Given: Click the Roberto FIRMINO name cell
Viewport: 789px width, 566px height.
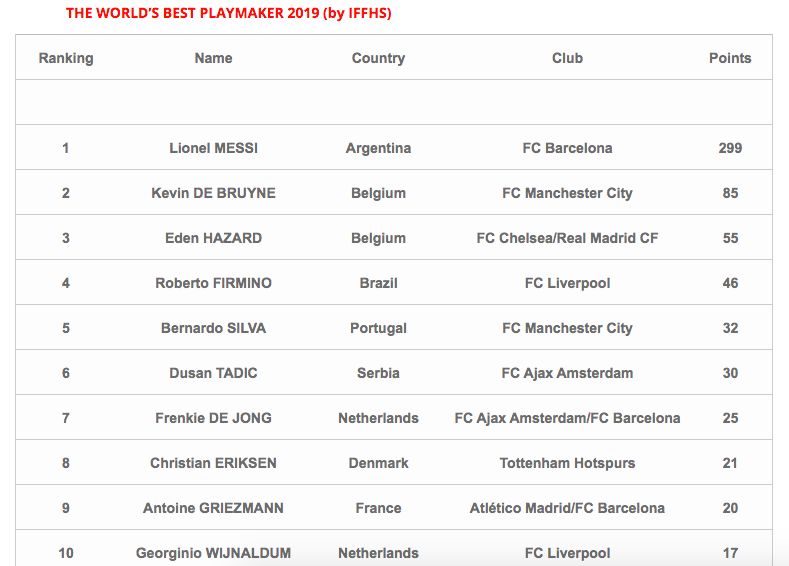Looking at the screenshot, I should pyautogui.click(x=213, y=283).
